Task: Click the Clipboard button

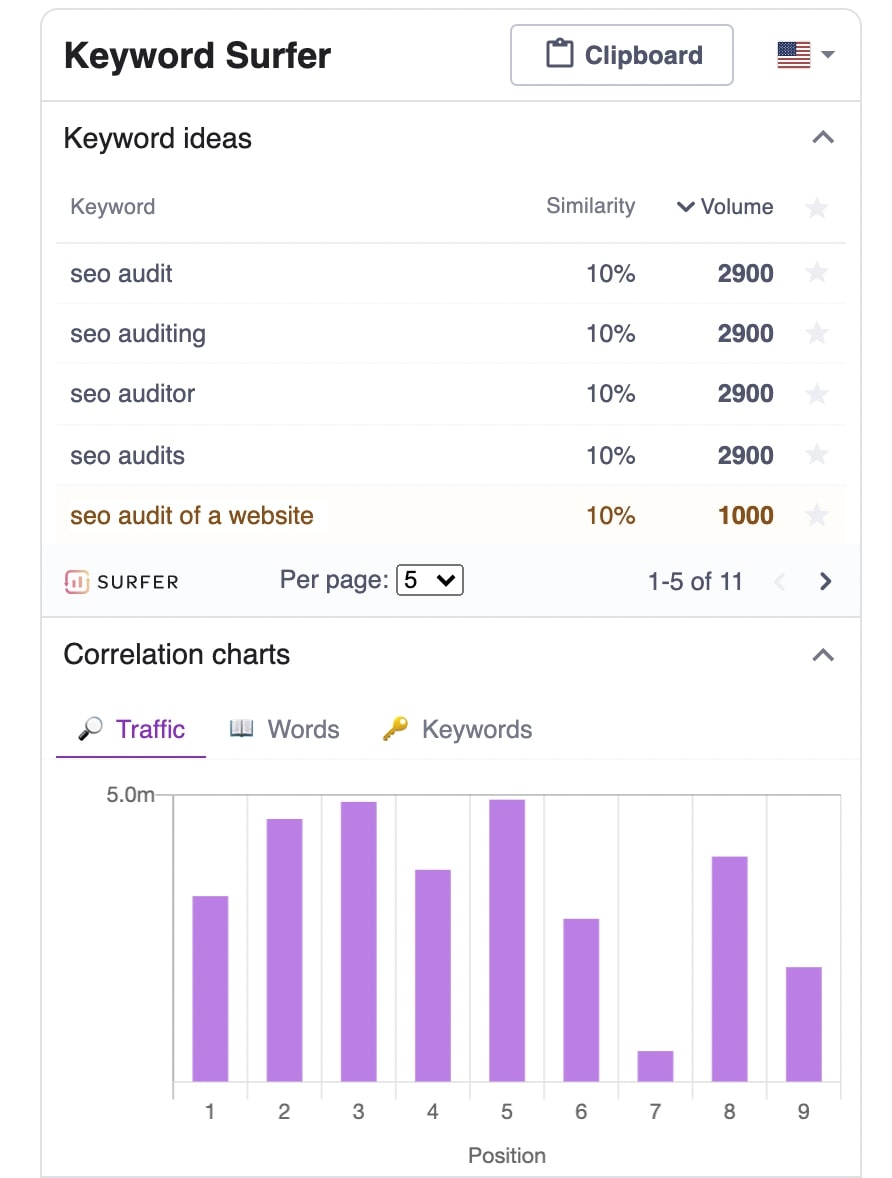Action: (622, 55)
